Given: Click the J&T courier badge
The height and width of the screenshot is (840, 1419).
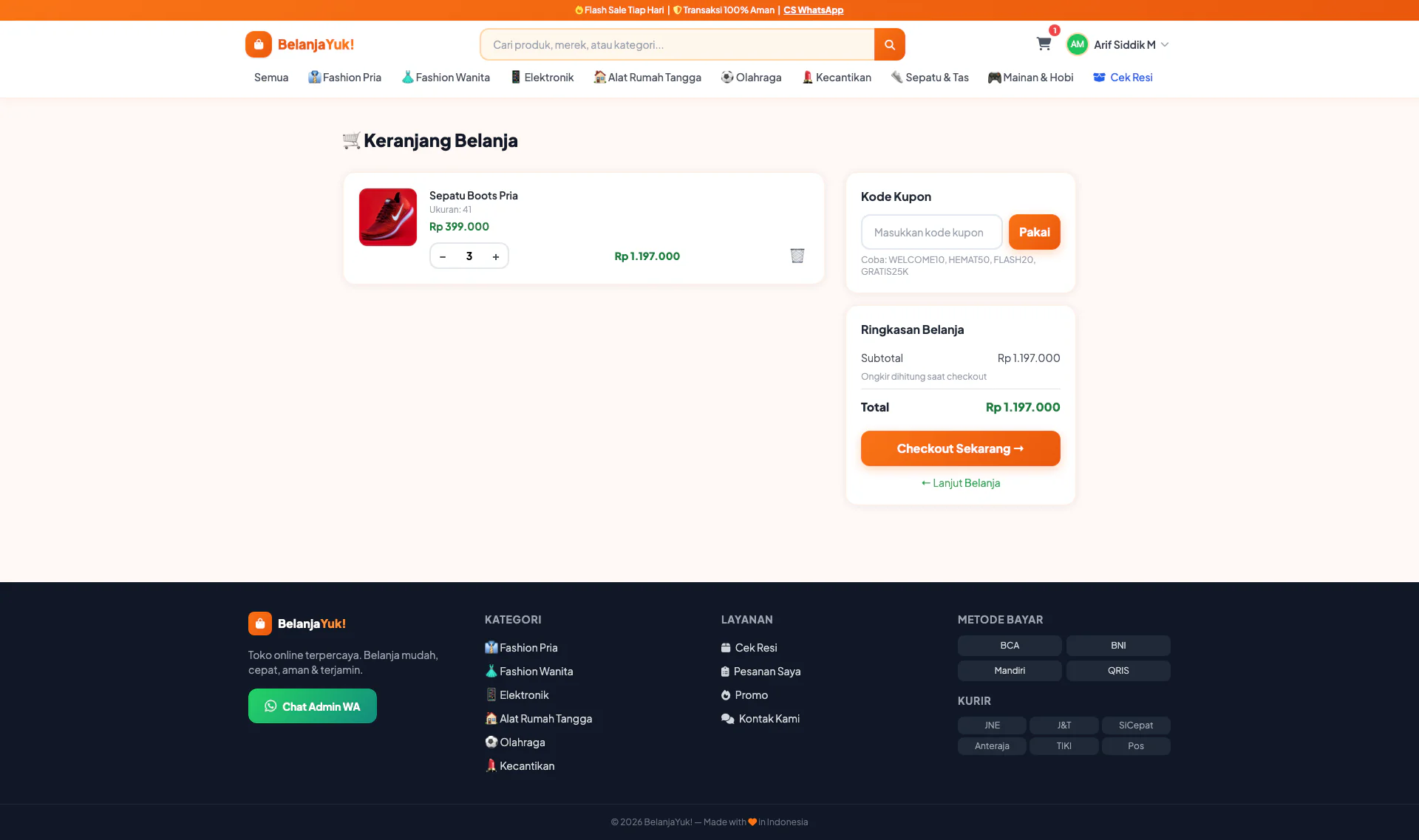Looking at the screenshot, I should pos(1064,725).
